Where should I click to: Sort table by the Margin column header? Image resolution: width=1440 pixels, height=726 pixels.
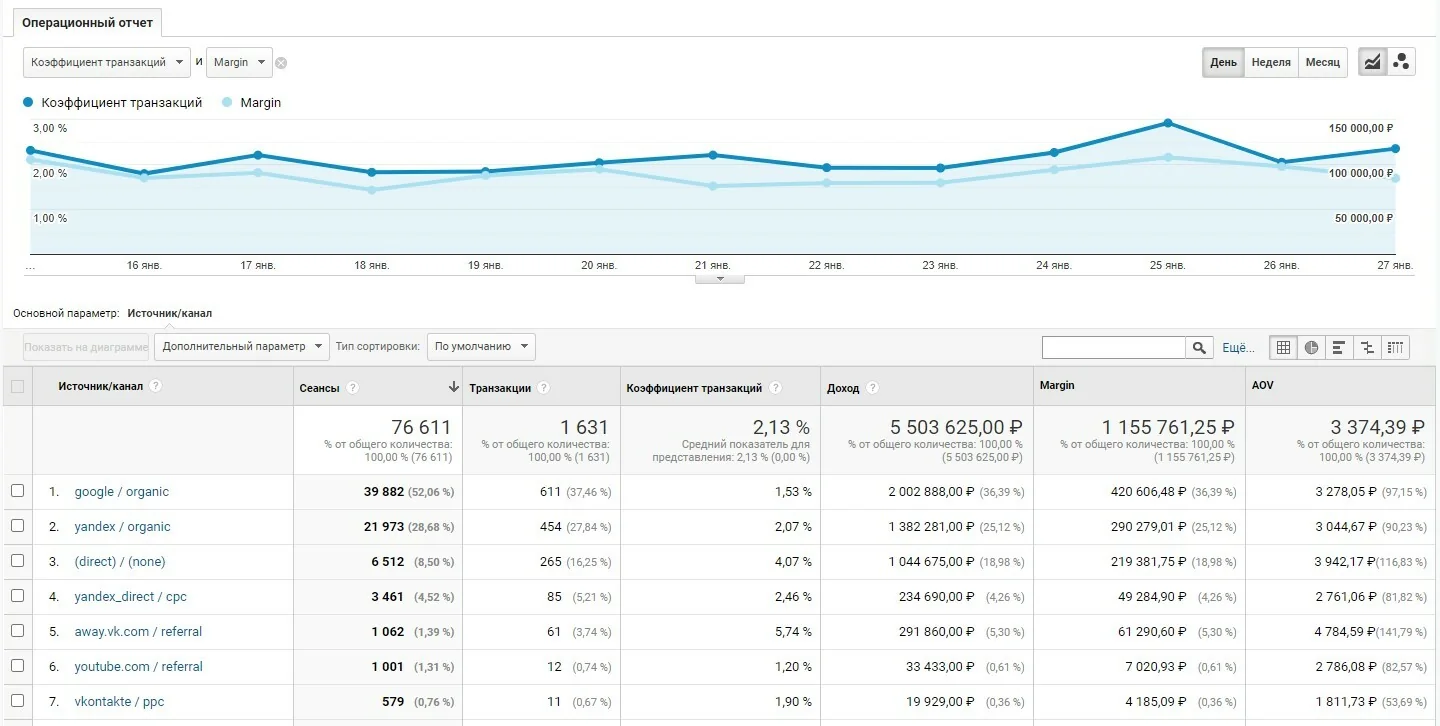(x=1059, y=385)
